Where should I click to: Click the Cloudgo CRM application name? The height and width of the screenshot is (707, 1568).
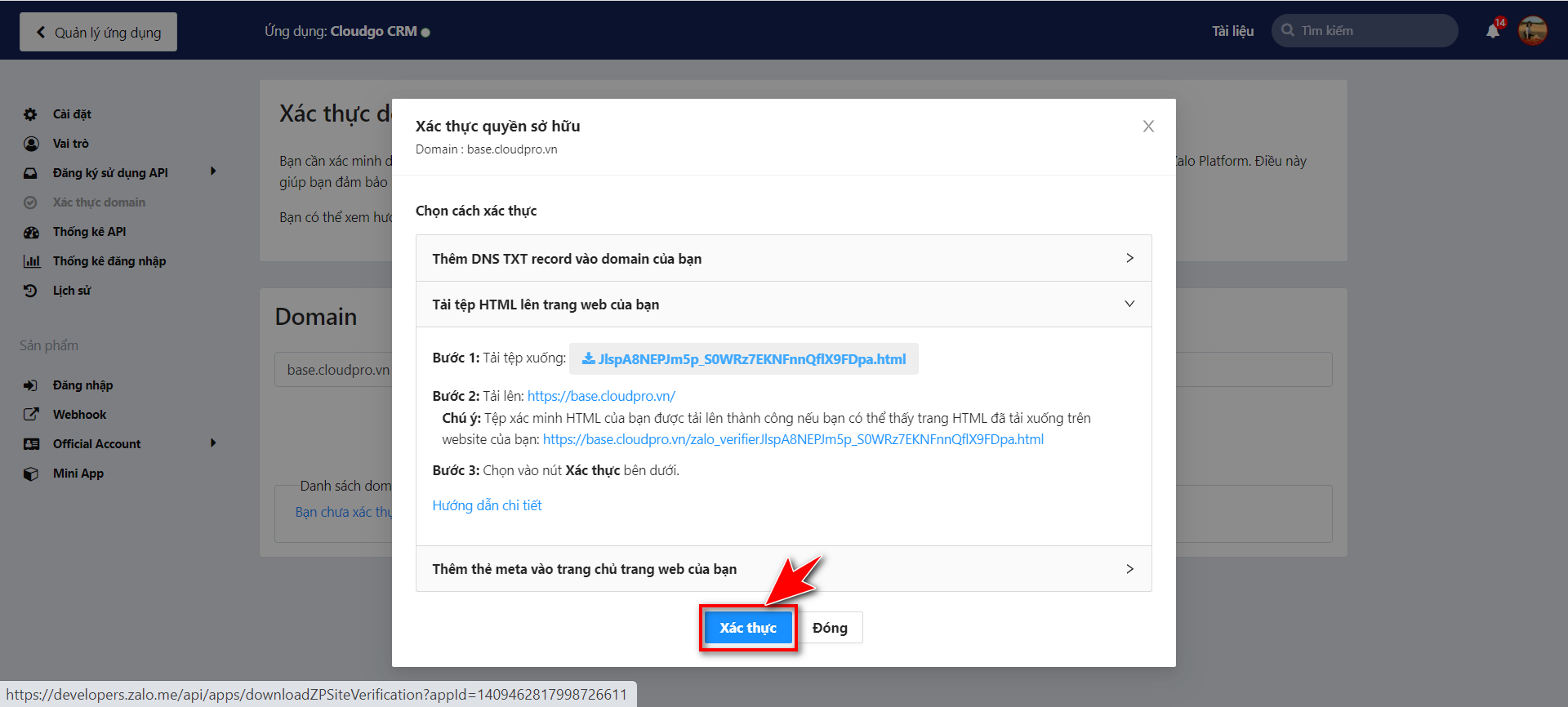[373, 31]
